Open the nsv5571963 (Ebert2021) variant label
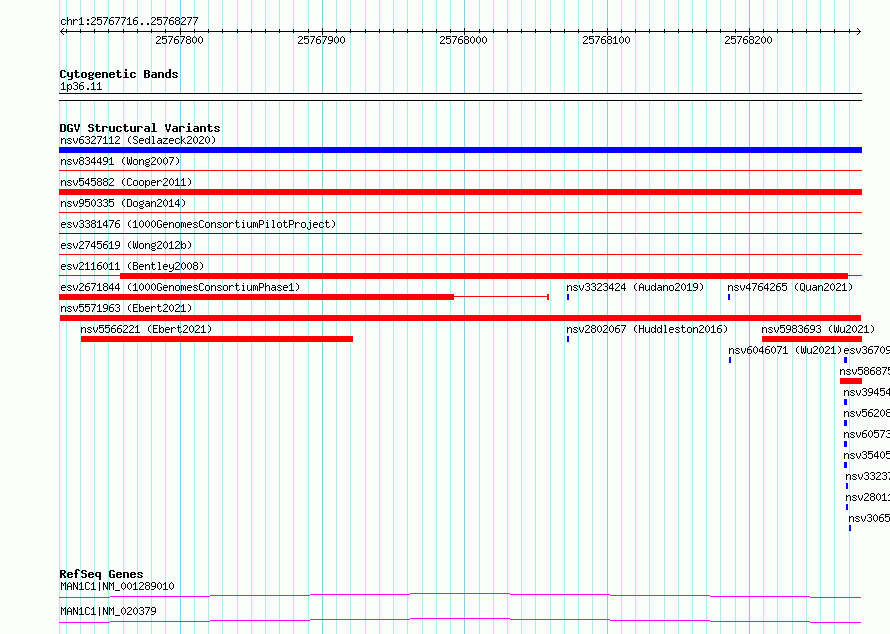 click(x=126, y=308)
